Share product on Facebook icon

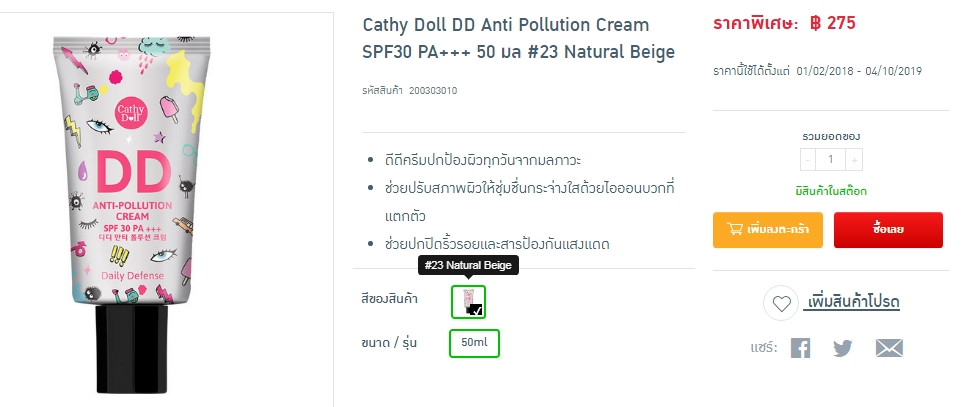coord(800,349)
